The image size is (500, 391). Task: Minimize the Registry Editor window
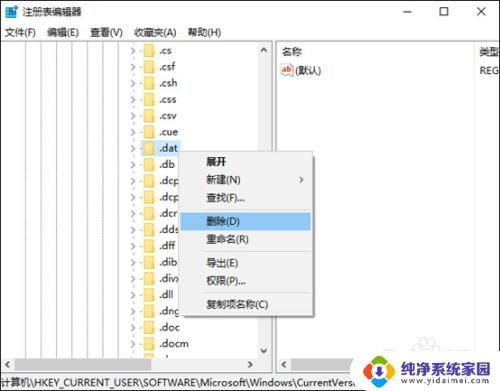pos(407,12)
